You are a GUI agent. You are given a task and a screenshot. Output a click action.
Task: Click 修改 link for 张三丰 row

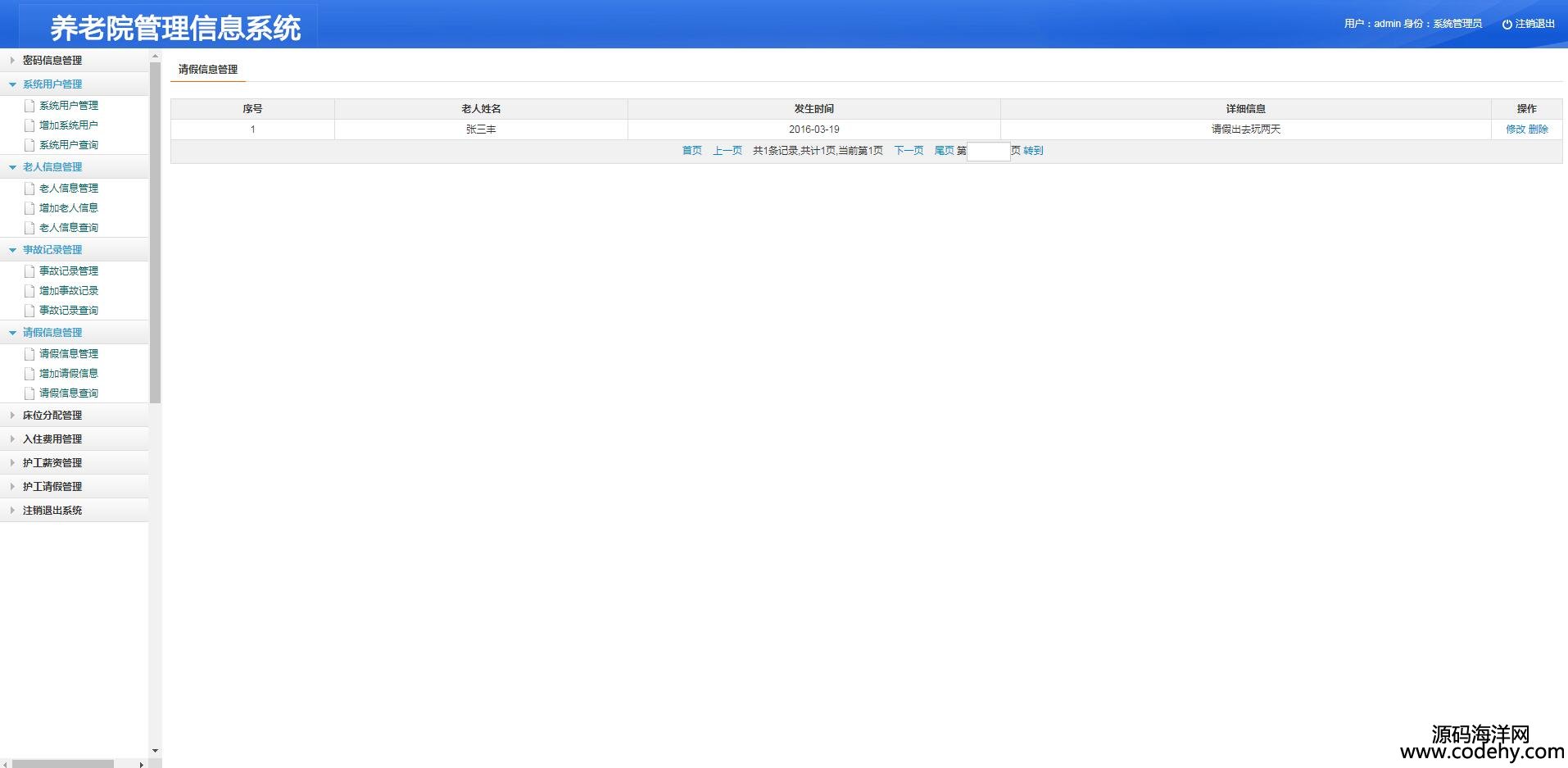click(1516, 130)
